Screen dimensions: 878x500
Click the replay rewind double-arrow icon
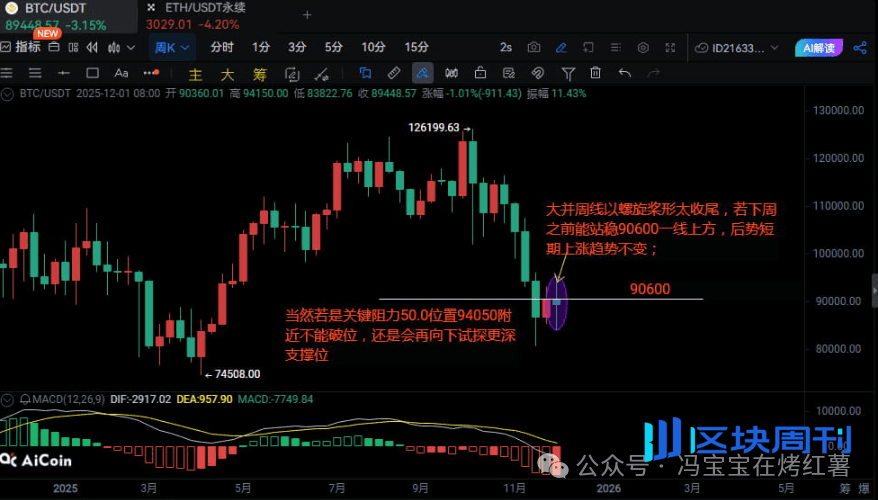(x=92, y=48)
